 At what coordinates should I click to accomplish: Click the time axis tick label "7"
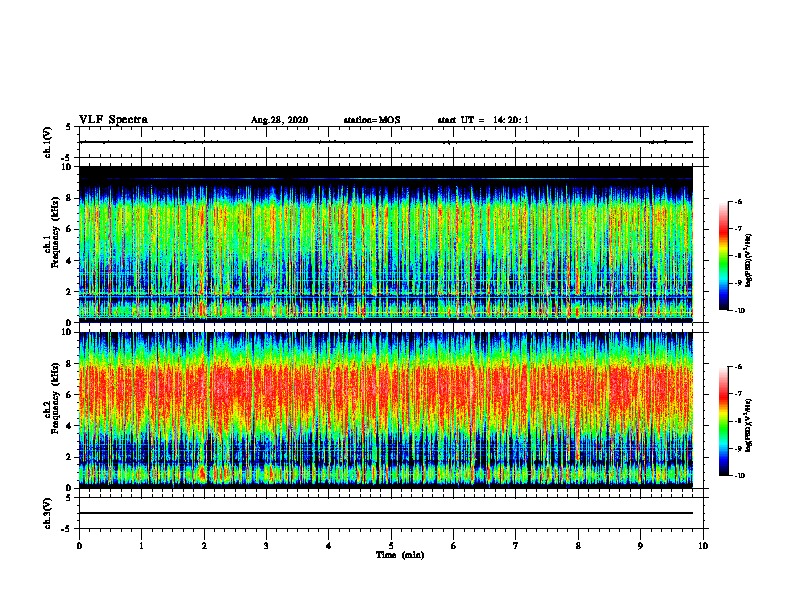coord(516,546)
